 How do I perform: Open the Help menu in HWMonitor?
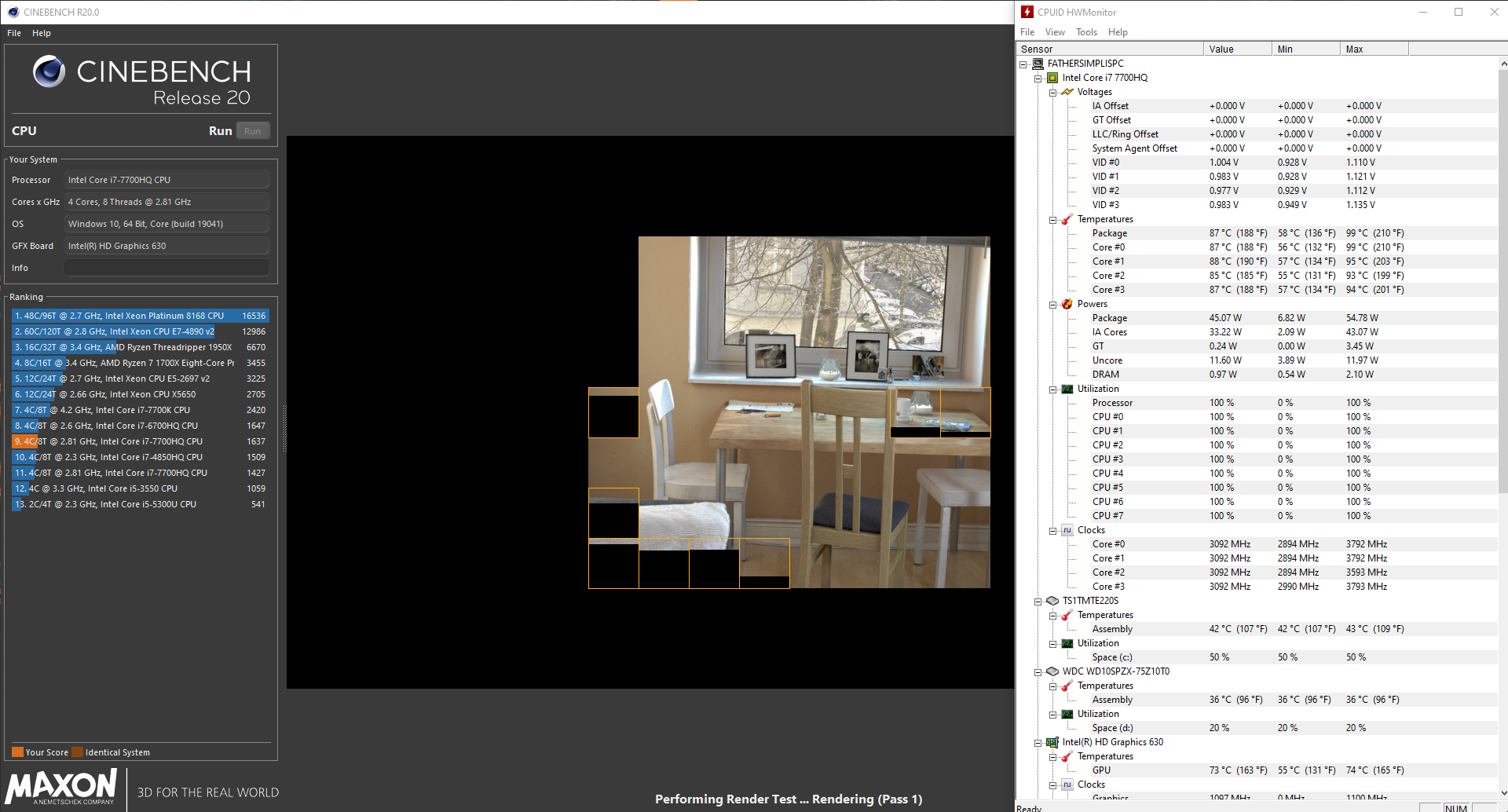1118,32
